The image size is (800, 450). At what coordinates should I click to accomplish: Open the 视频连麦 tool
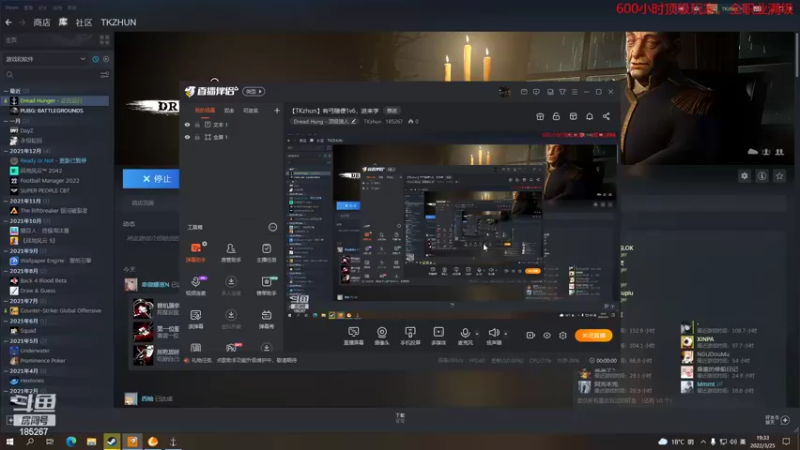coord(195,285)
